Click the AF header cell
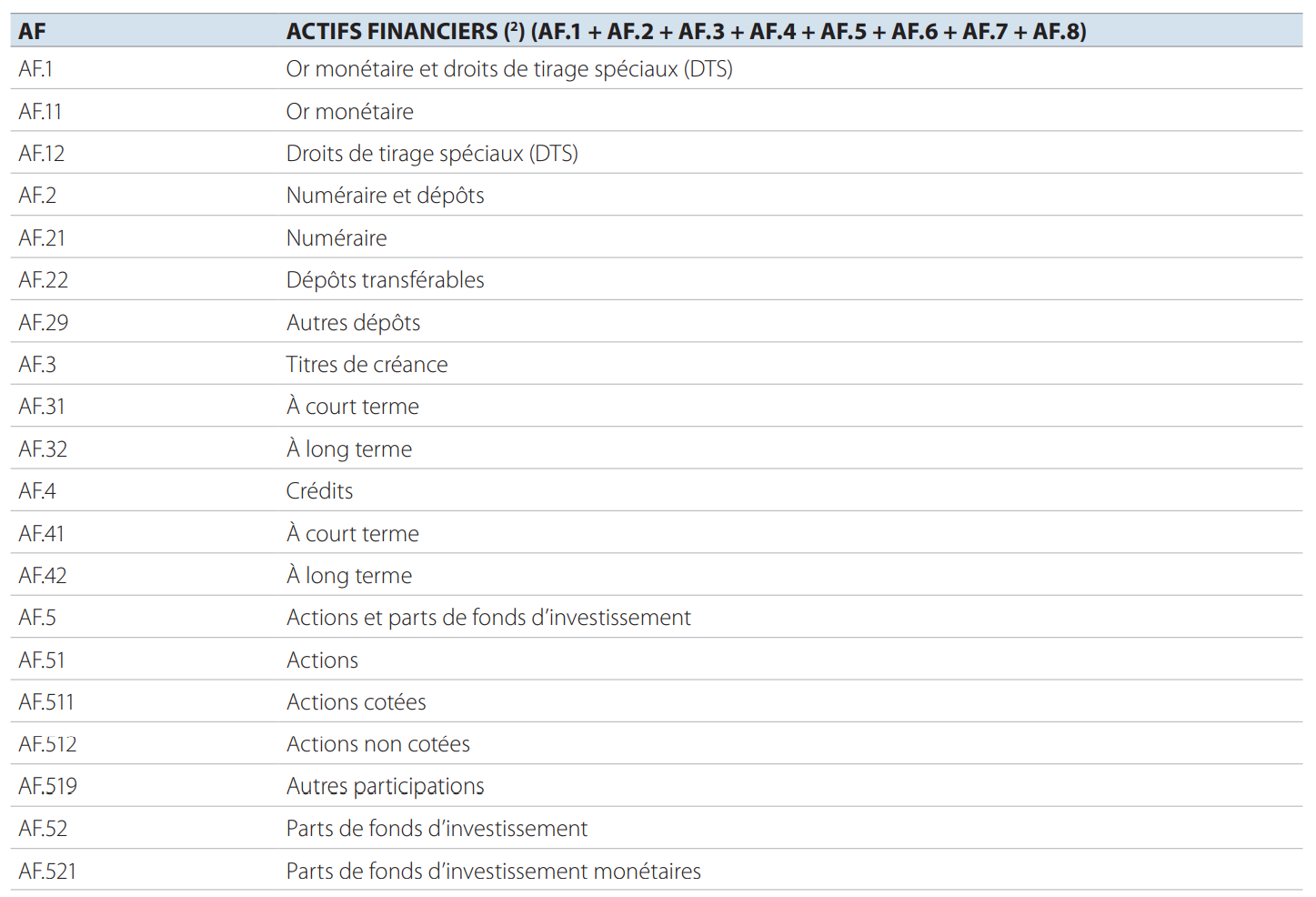 coord(33,32)
